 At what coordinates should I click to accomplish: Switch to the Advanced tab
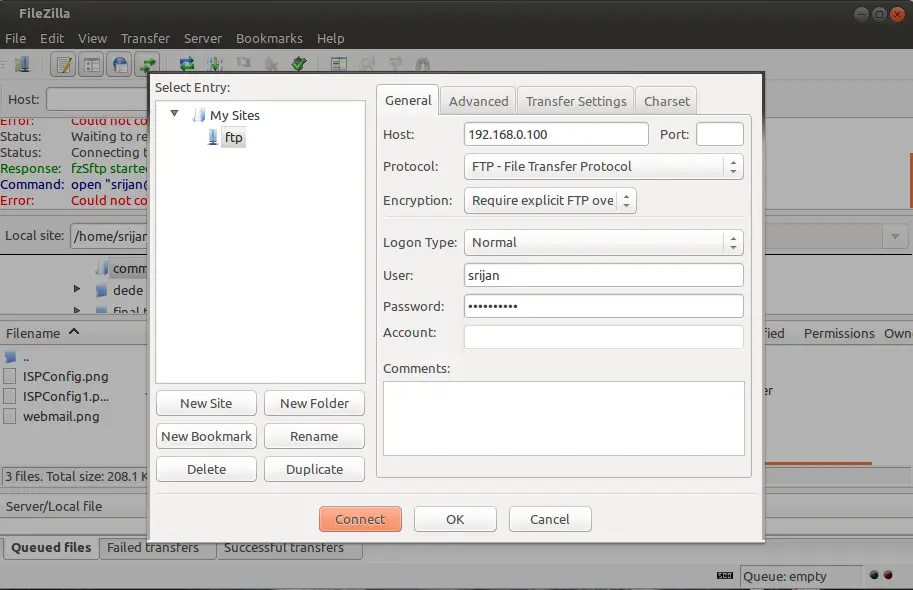coord(478,101)
